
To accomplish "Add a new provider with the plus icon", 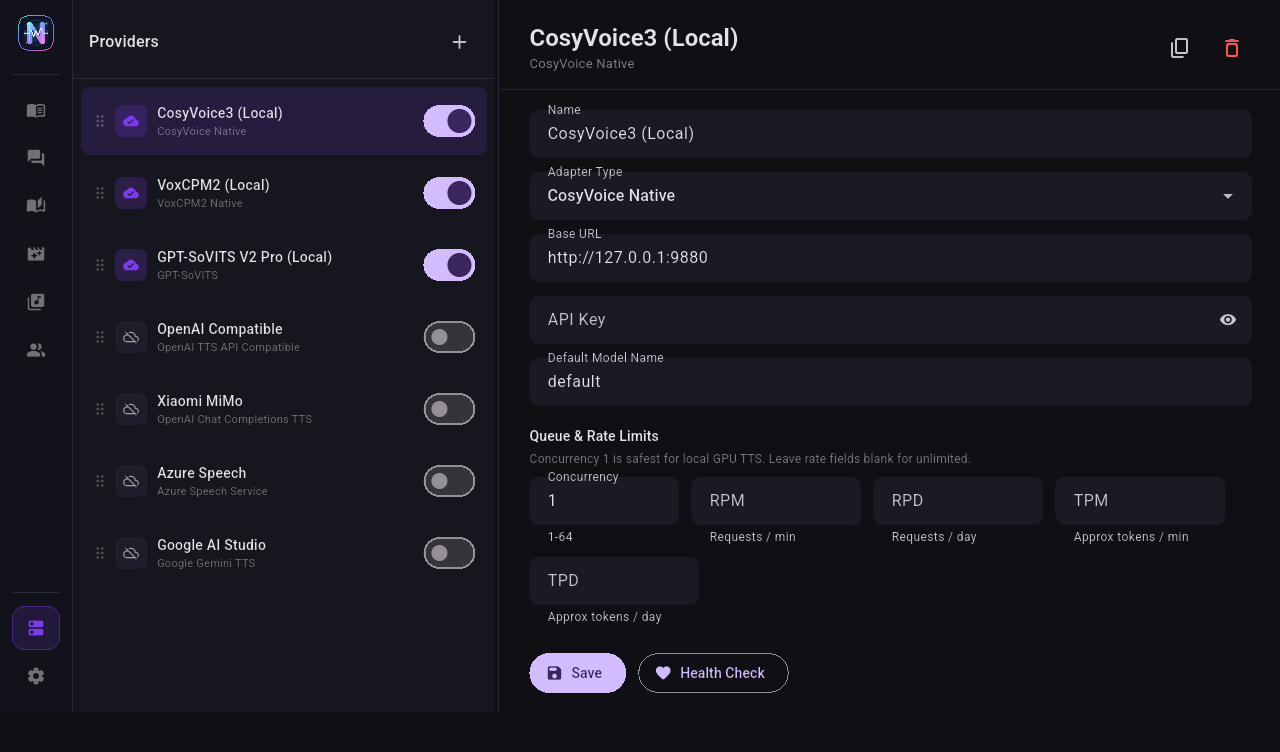I will click(x=459, y=42).
